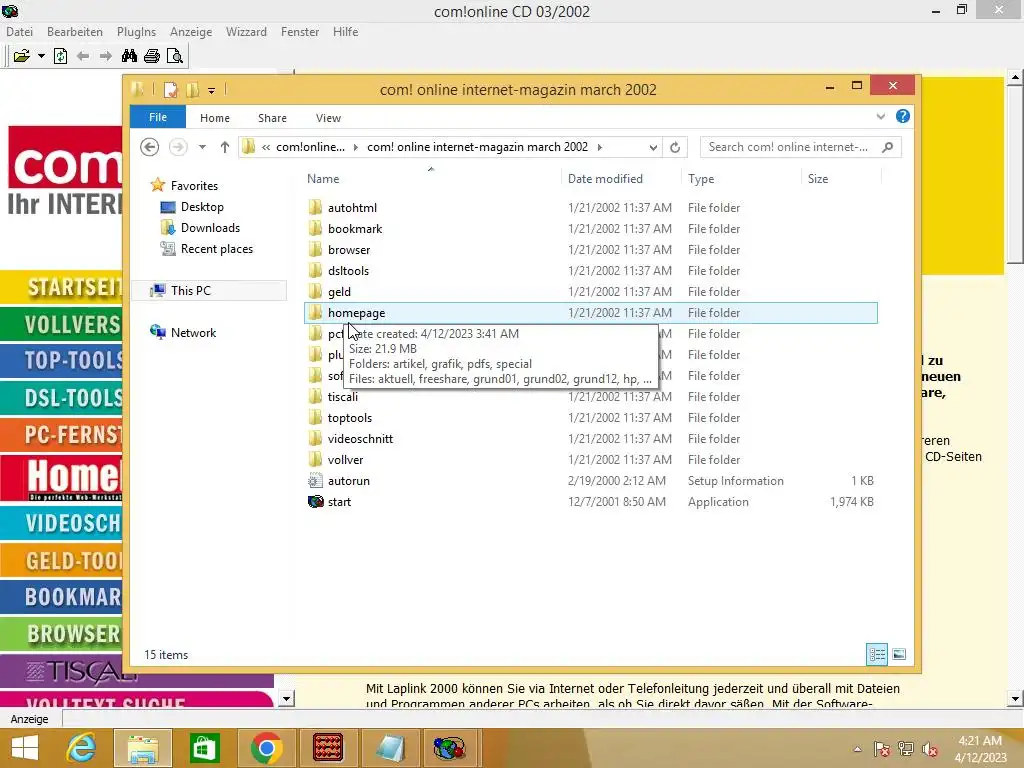Switch to details view layout icon
The width and height of the screenshot is (1024, 768).
point(876,654)
